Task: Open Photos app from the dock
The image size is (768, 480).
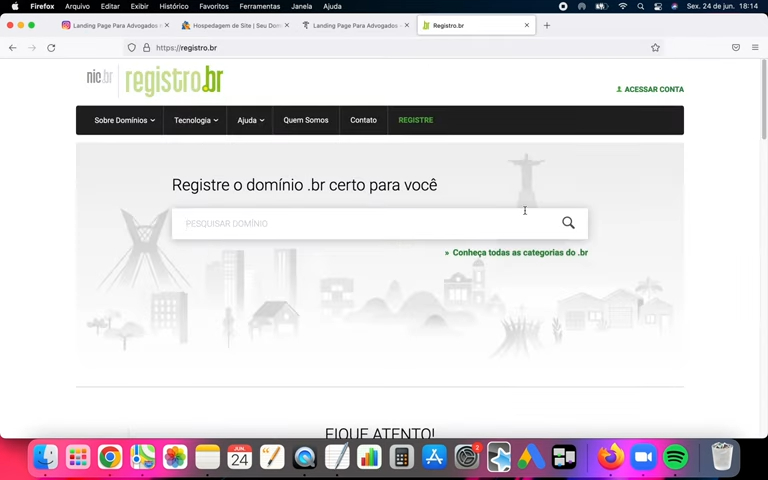Action: click(x=175, y=457)
